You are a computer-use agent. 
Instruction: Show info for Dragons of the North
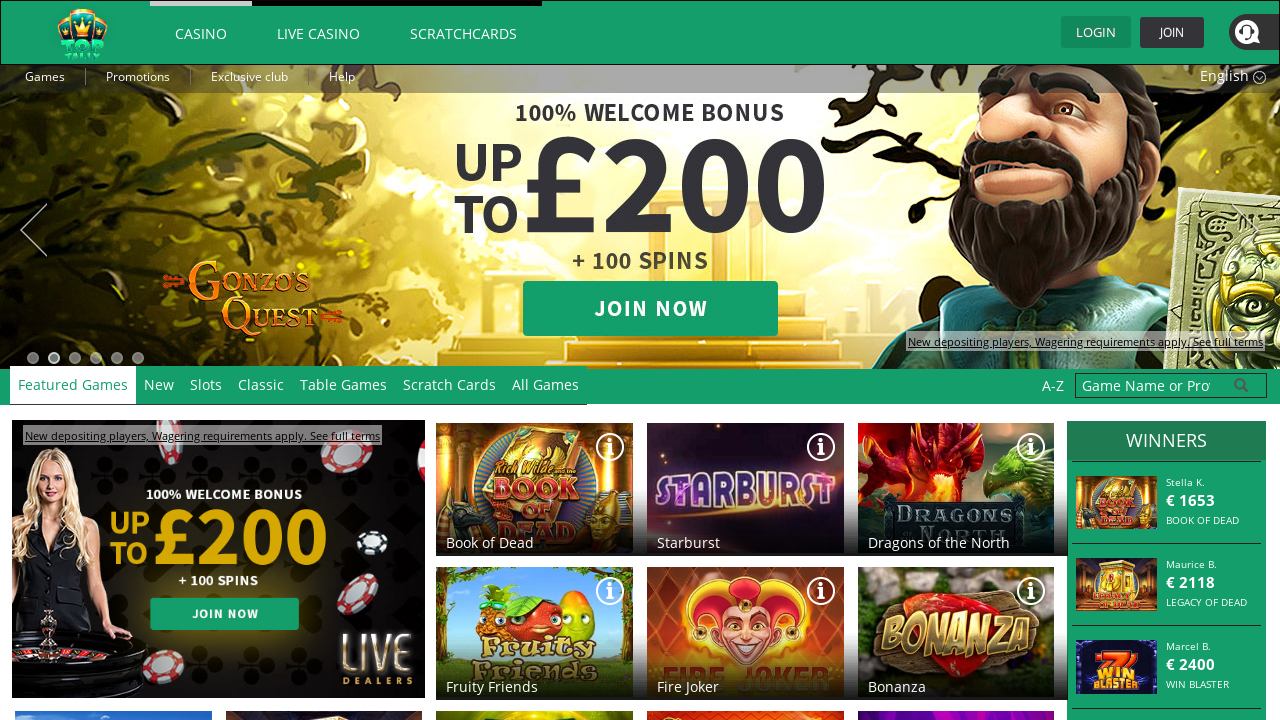pos(1031,447)
